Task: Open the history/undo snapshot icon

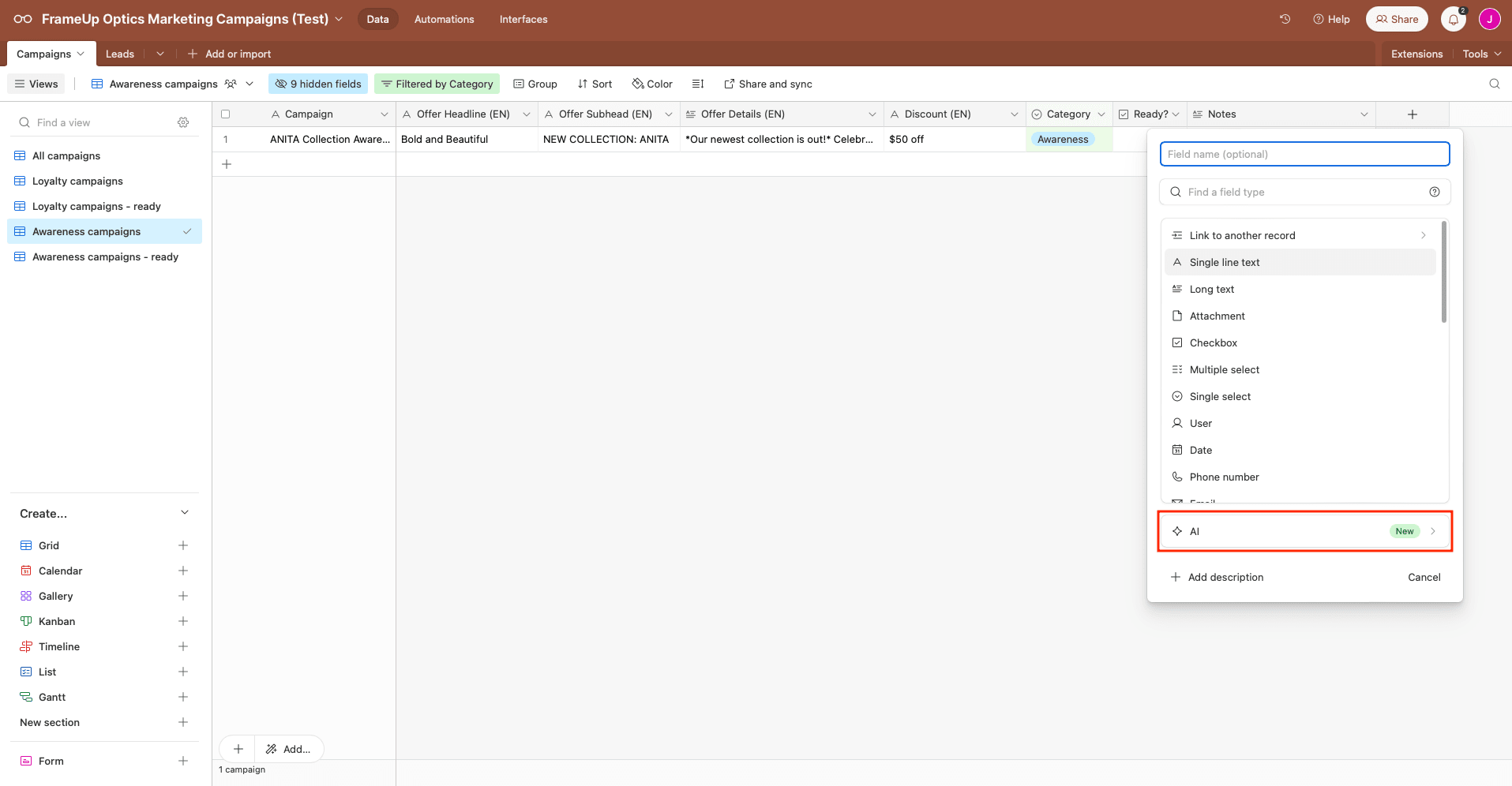Action: click(1285, 19)
